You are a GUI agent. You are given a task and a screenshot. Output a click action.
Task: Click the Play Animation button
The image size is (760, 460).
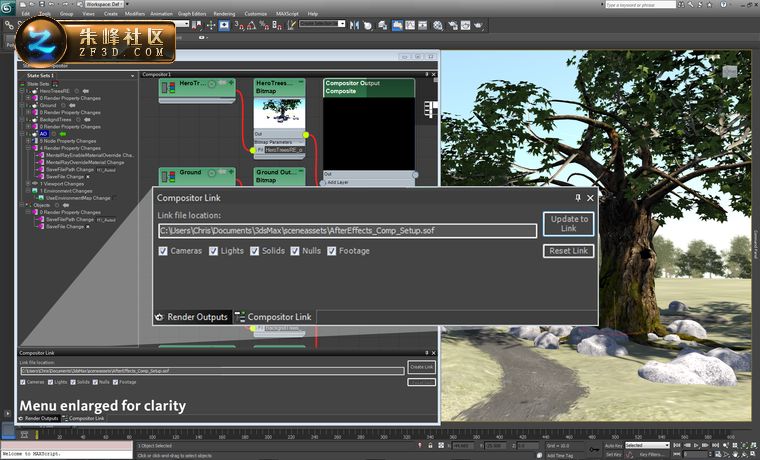tap(697, 445)
